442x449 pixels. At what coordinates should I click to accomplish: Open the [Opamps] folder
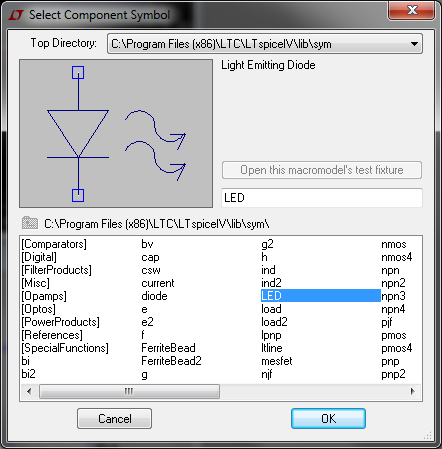point(44,296)
